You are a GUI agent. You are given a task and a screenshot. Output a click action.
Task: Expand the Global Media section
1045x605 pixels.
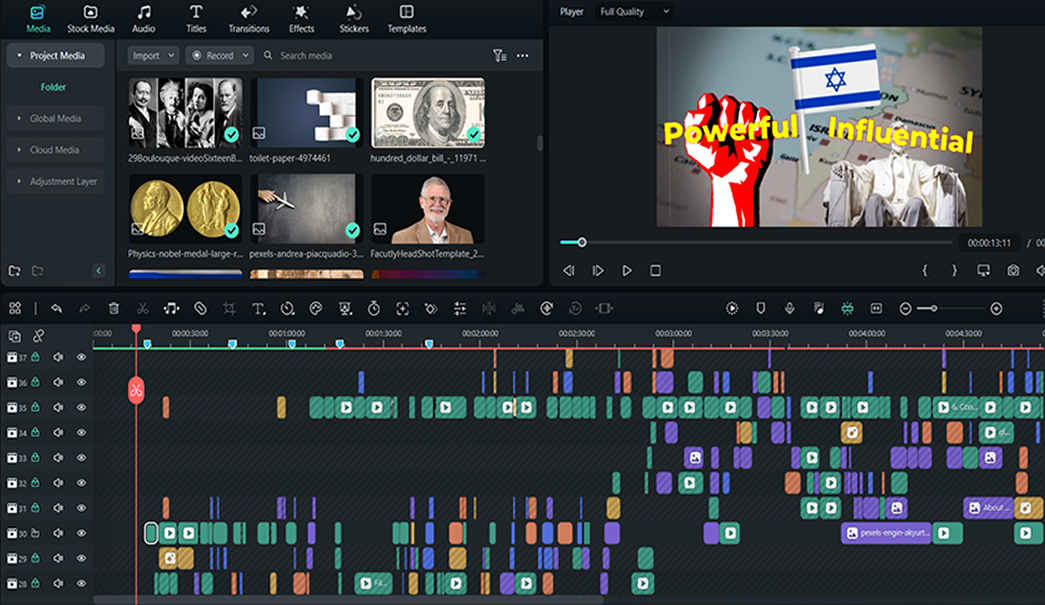coord(55,119)
